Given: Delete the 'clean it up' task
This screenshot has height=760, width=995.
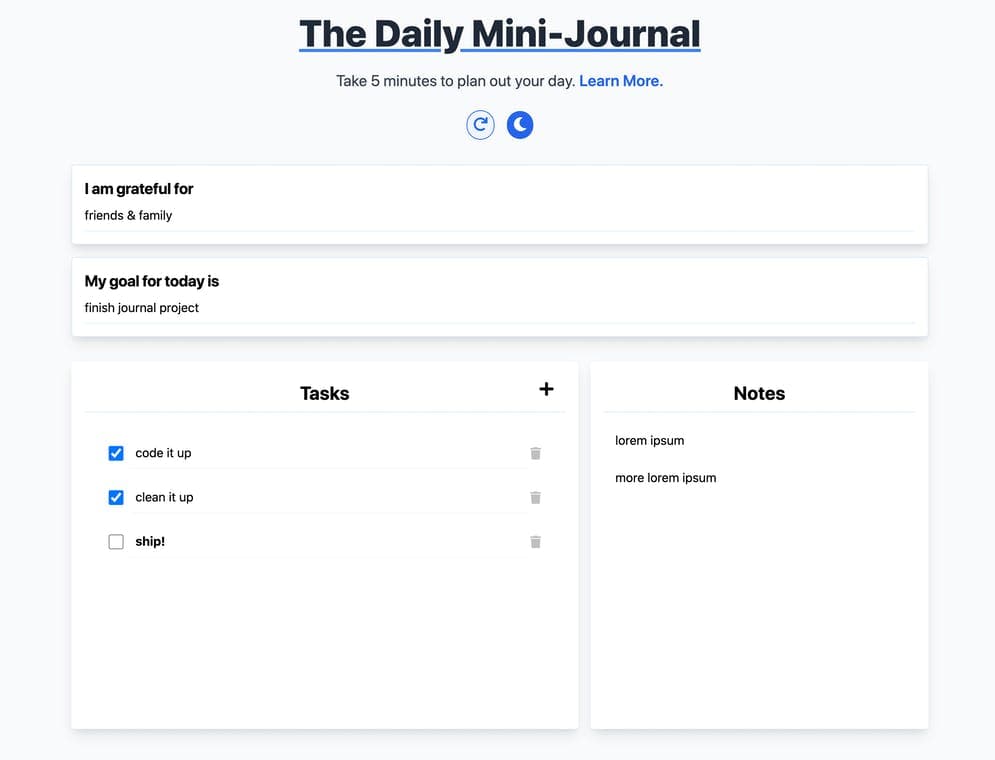Looking at the screenshot, I should click(x=535, y=497).
